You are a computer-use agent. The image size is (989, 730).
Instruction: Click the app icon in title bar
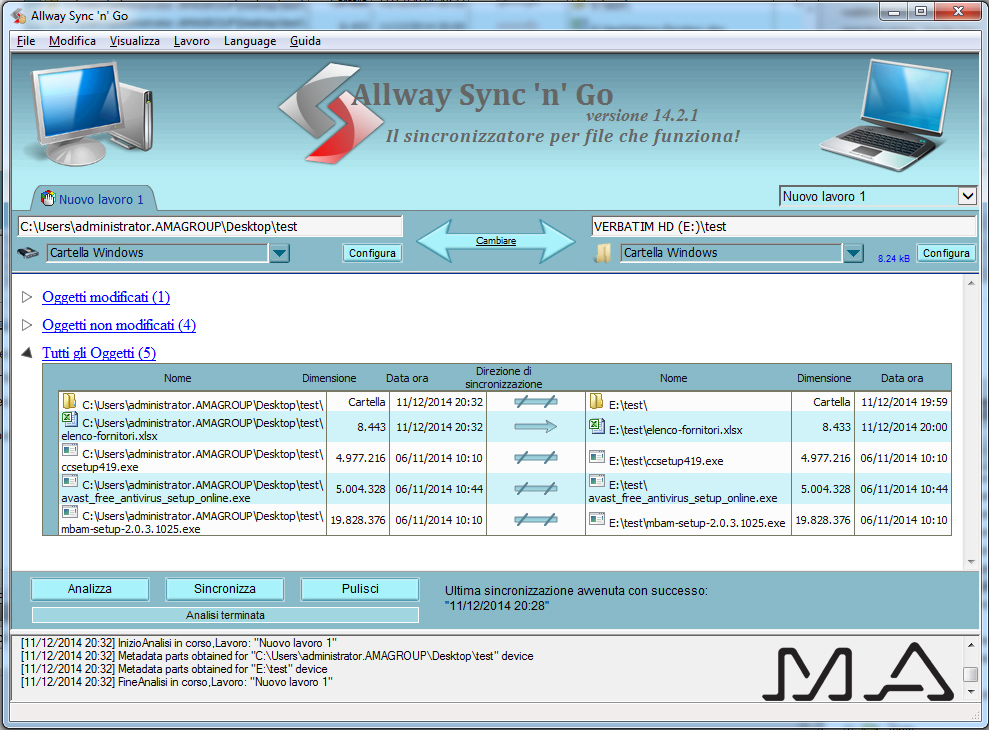(19, 16)
